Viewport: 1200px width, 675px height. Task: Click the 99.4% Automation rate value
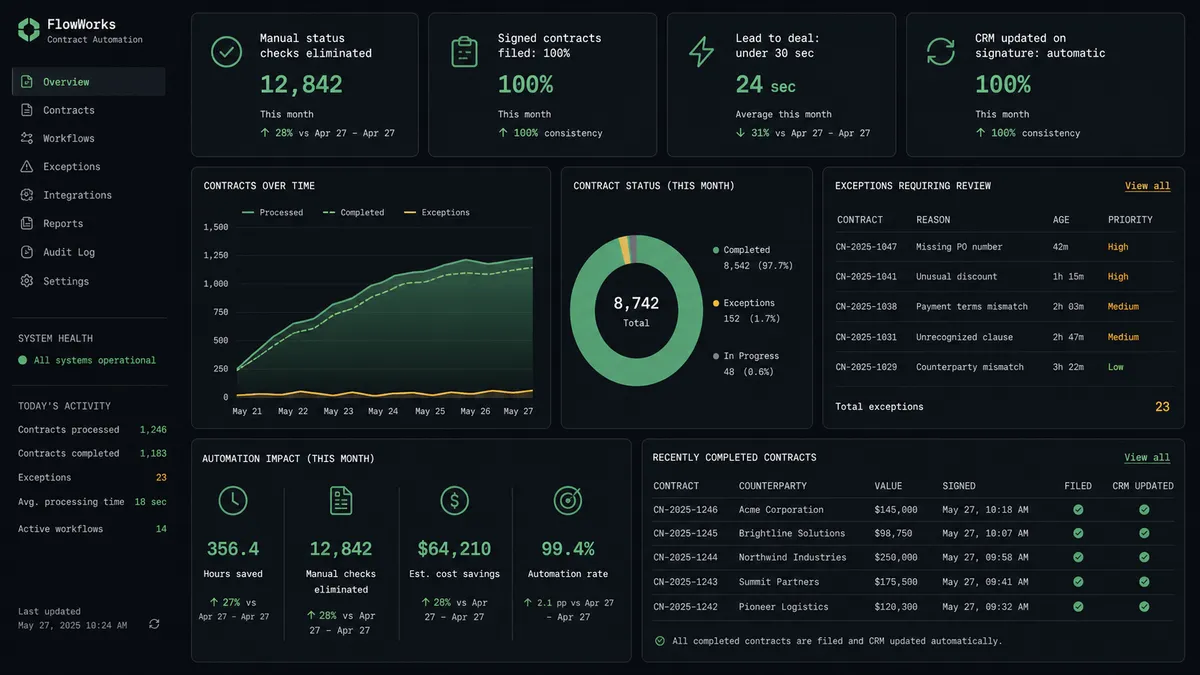click(x=568, y=549)
